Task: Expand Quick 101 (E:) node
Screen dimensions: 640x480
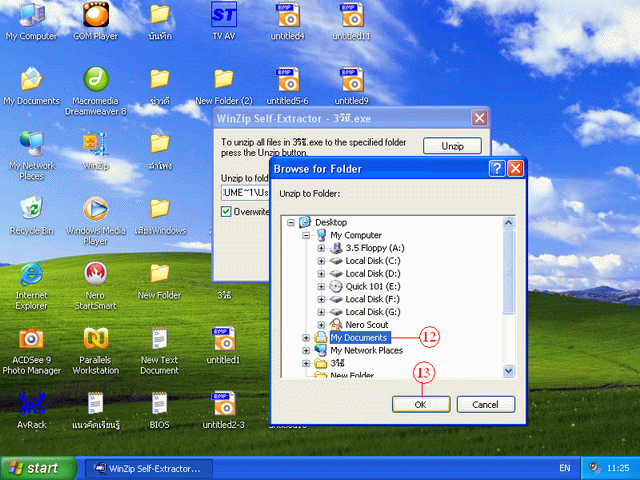Action: pos(321,286)
